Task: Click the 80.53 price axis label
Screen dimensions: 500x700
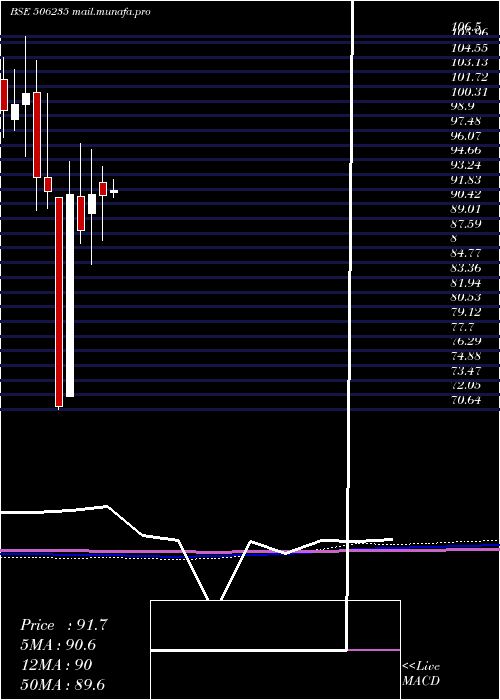Action: point(467,297)
